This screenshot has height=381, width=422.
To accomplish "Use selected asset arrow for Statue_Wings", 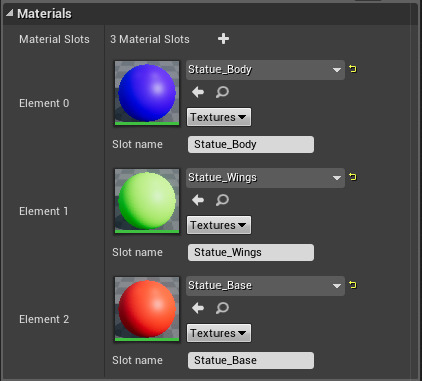I will point(198,200).
